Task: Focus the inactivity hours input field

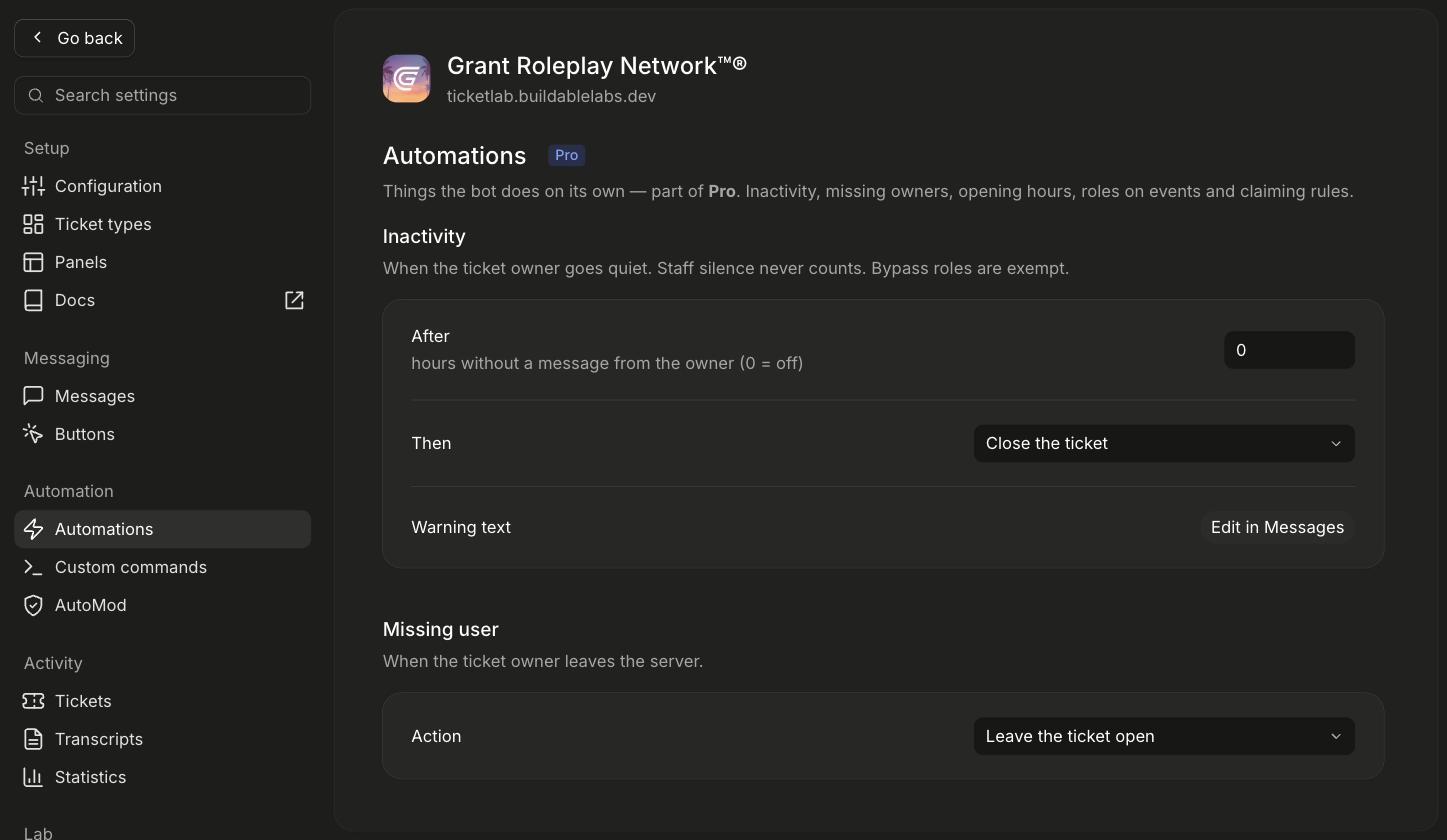Action: (1289, 350)
